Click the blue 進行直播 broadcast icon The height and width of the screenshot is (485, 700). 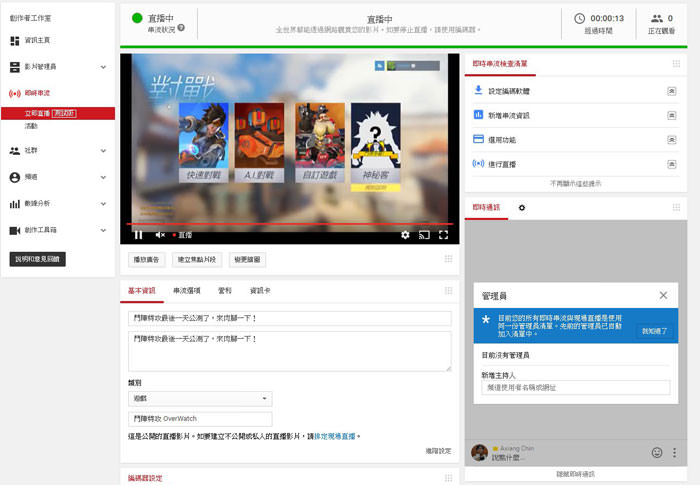pos(478,163)
